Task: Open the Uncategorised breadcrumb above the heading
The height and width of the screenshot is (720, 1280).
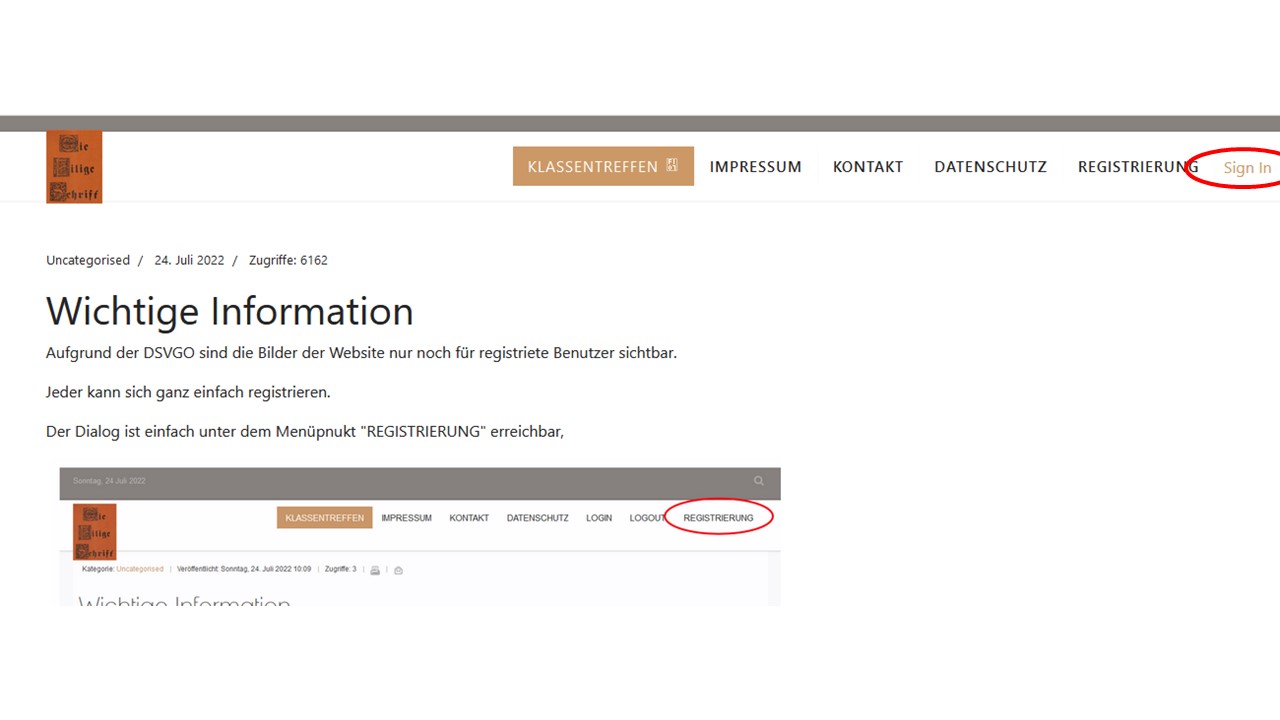Action: (x=88, y=260)
